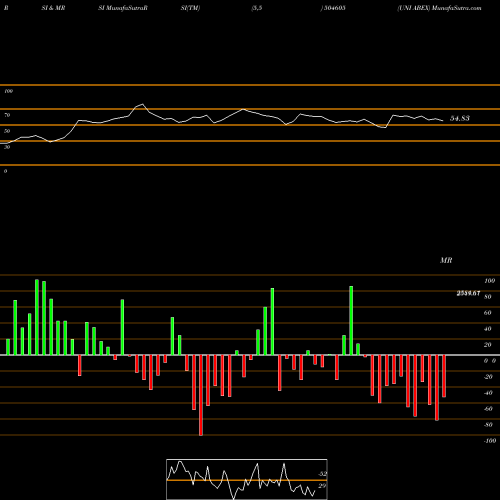Click the 52 value in mini chart
This screenshot has width=500, height=500.
click(x=322, y=474)
